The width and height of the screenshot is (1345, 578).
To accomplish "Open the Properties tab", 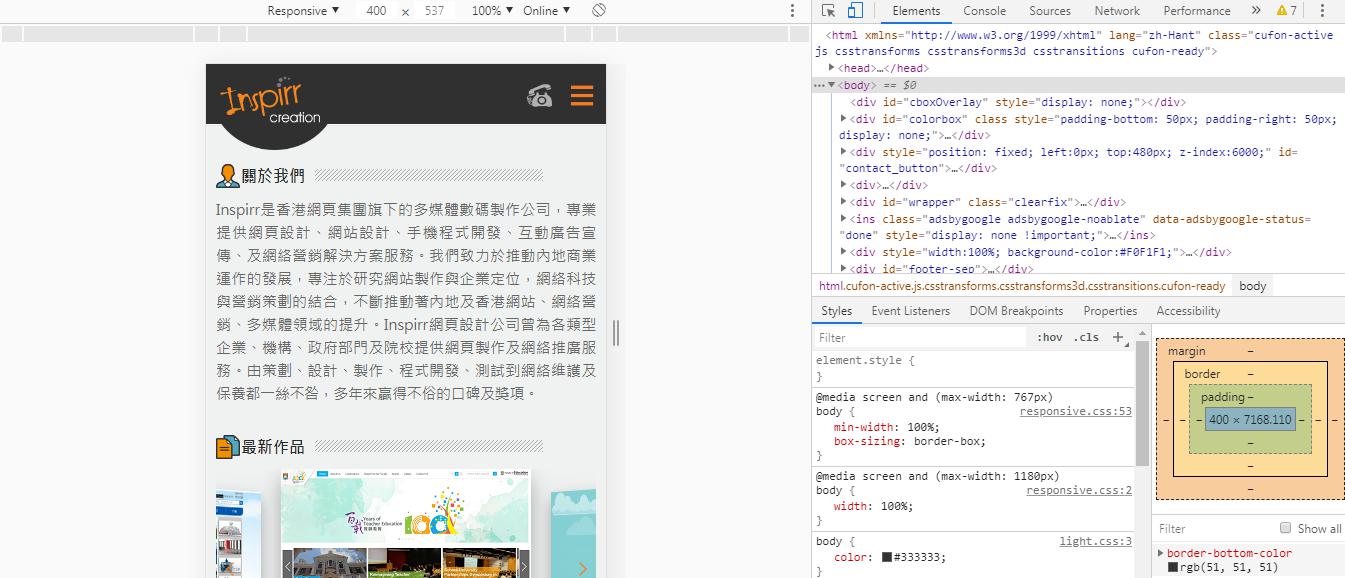I will point(1110,311).
